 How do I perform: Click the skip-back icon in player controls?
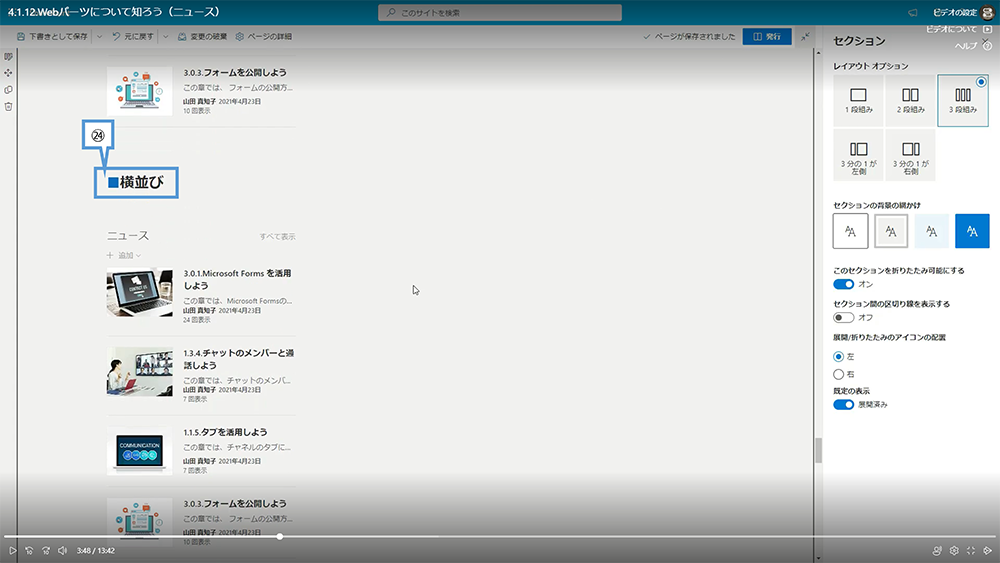pyautogui.click(x=29, y=550)
